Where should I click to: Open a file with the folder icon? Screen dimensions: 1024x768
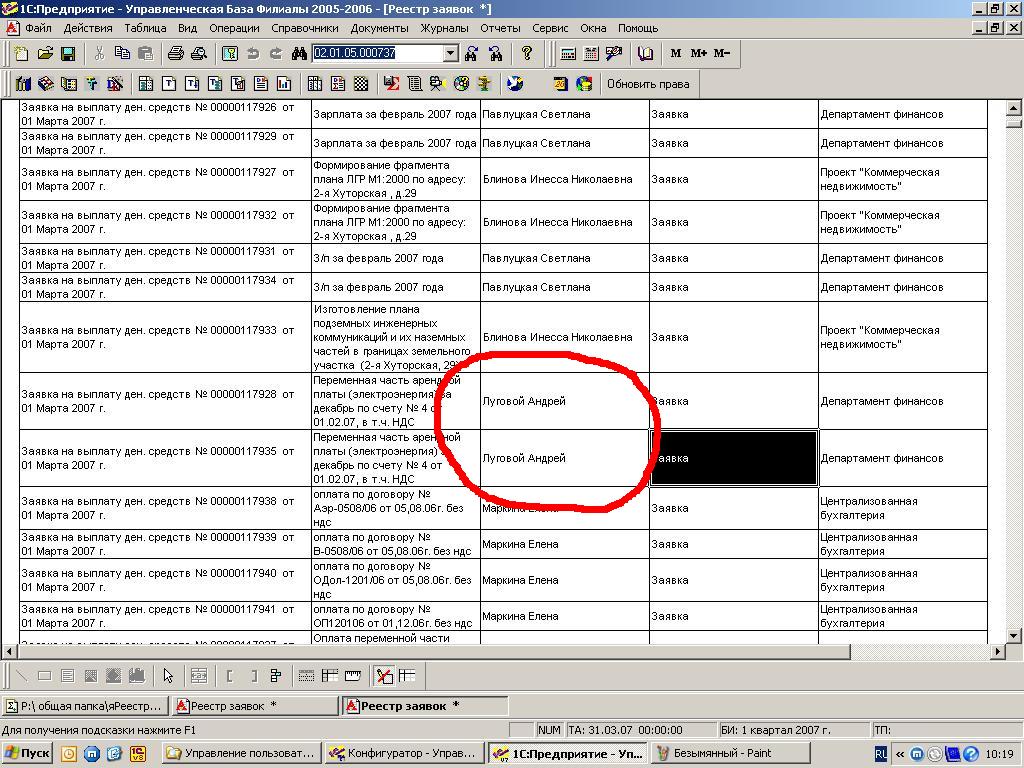click(x=45, y=53)
